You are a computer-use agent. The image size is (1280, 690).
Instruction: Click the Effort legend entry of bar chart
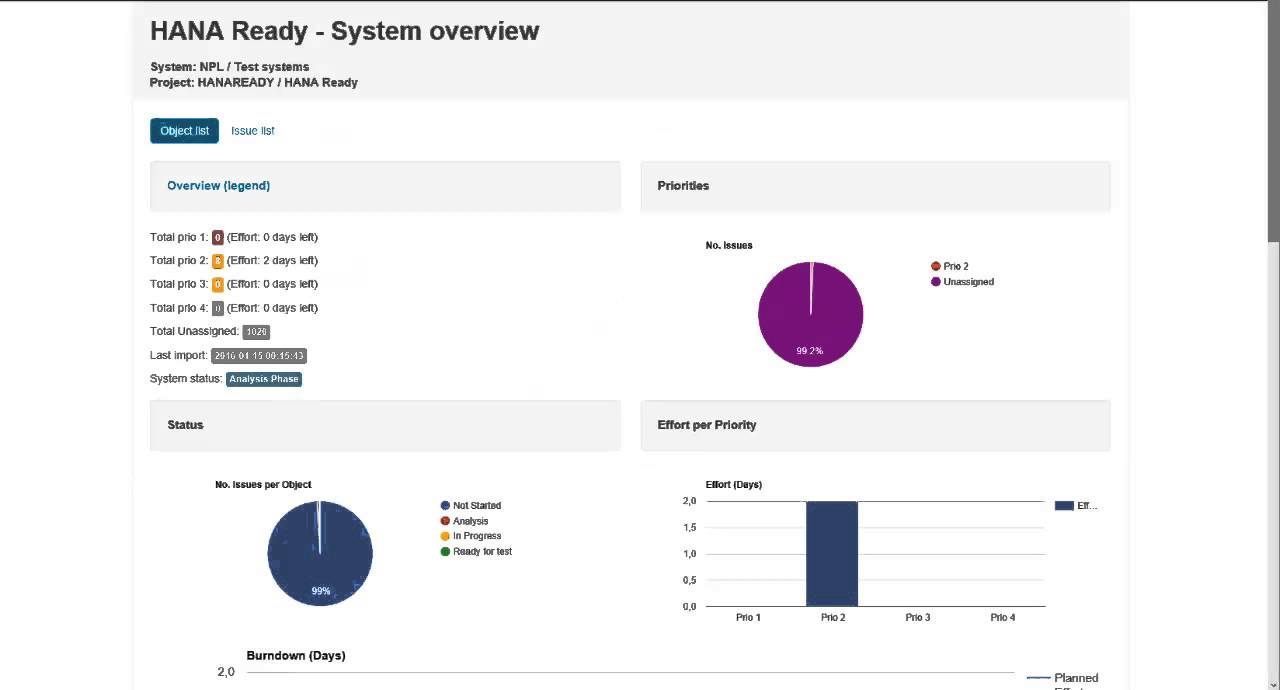pyautogui.click(x=1076, y=506)
